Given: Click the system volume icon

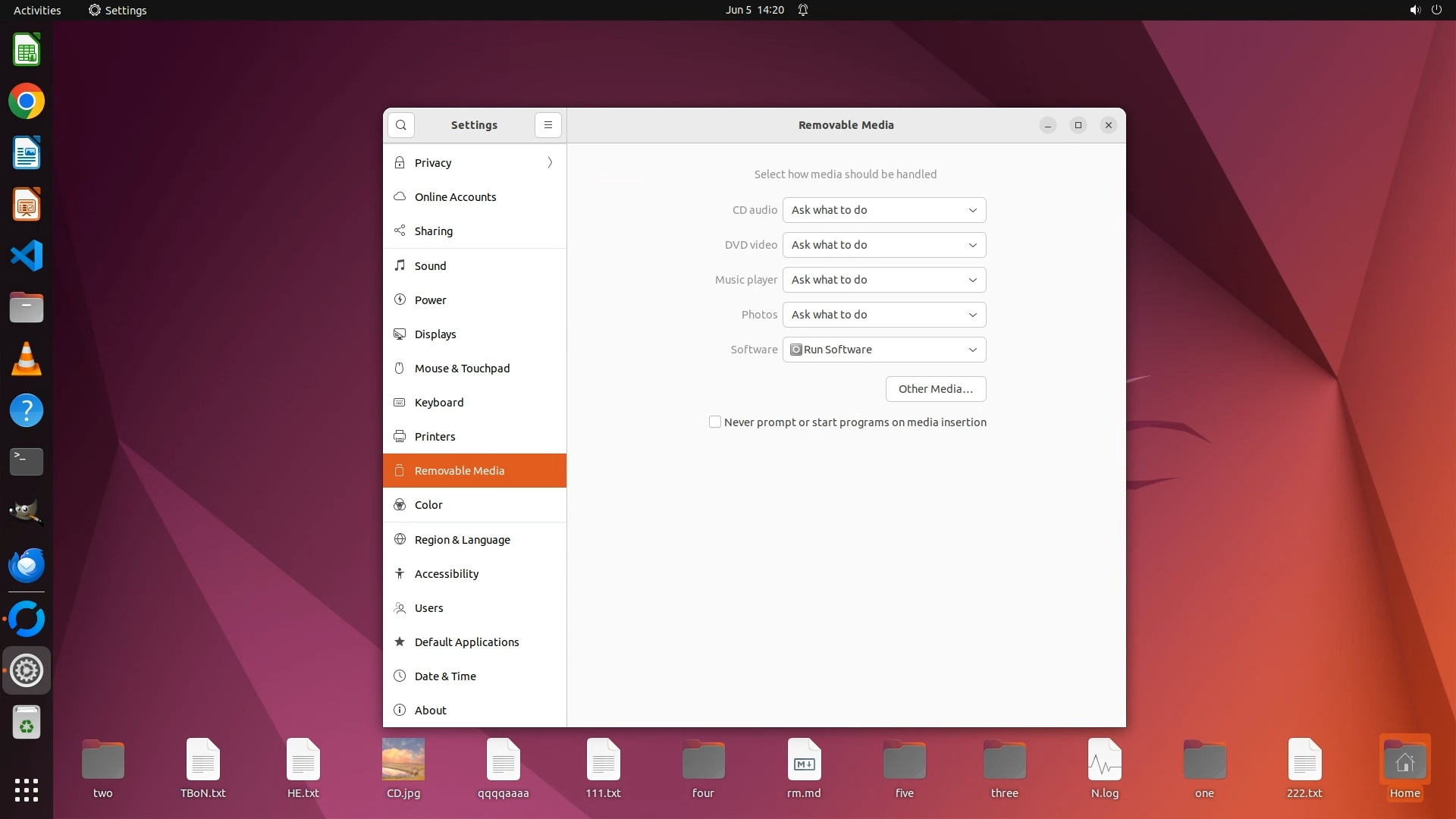Looking at the screenshot, I should click(1414, 10).
